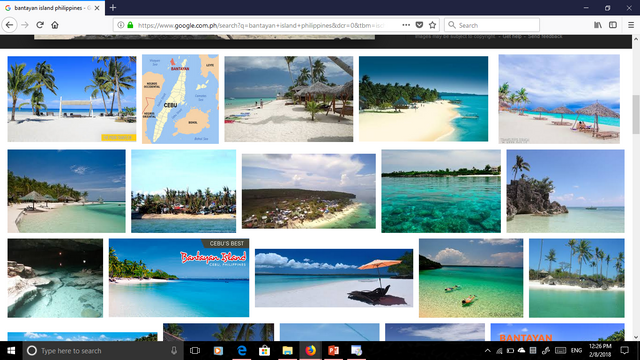Open the ENG language indicator
The image size is (640, 360).
tap(576, 351)
